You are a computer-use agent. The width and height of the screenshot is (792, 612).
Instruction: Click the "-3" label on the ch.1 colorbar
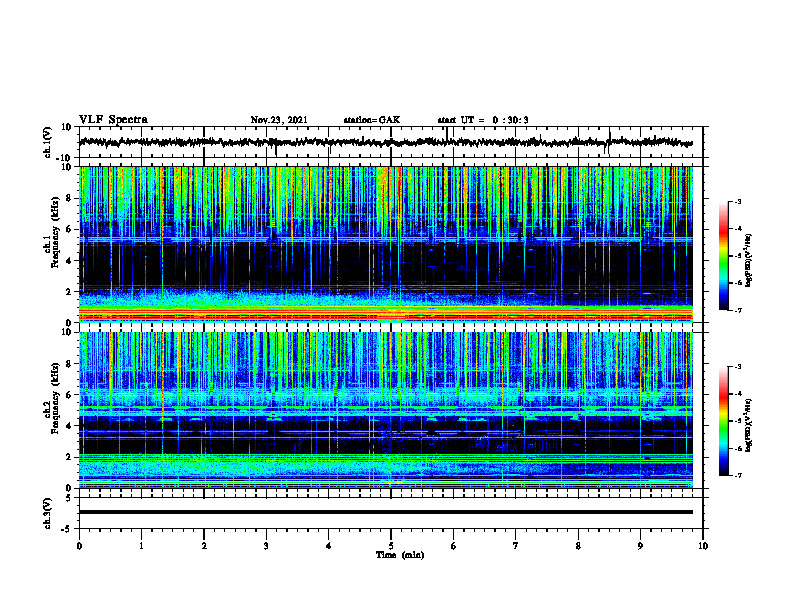tap(737, 201)
